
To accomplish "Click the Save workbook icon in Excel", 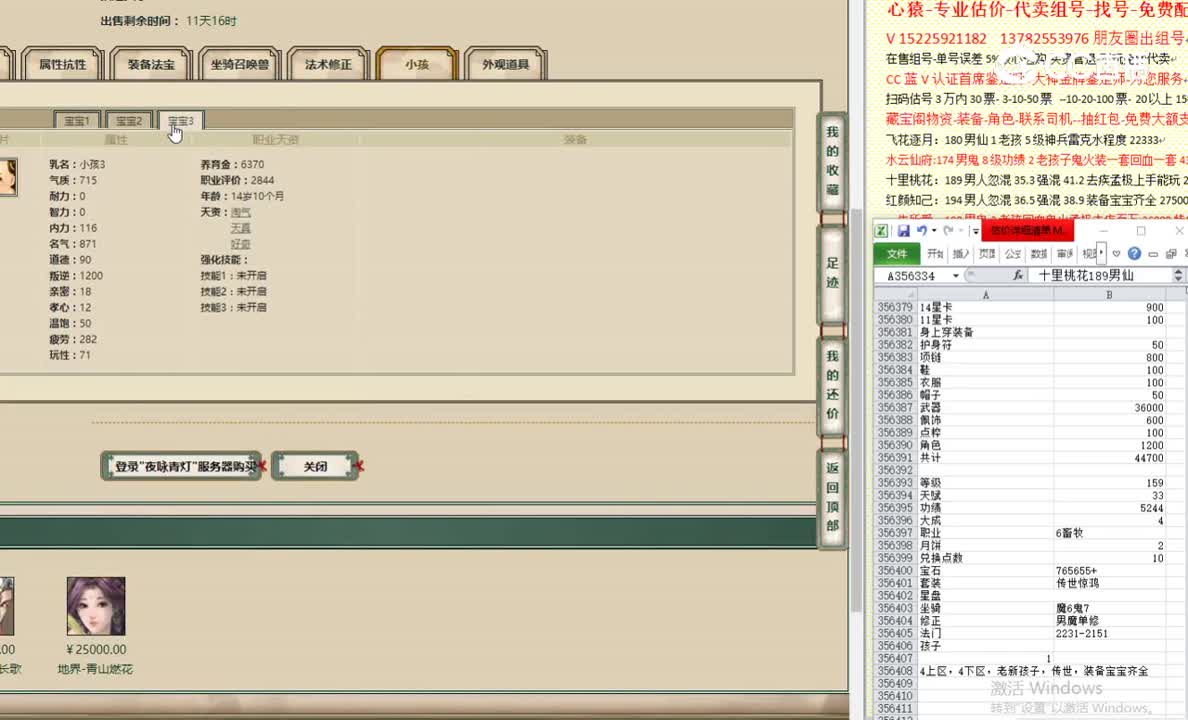I will point(903,230).
